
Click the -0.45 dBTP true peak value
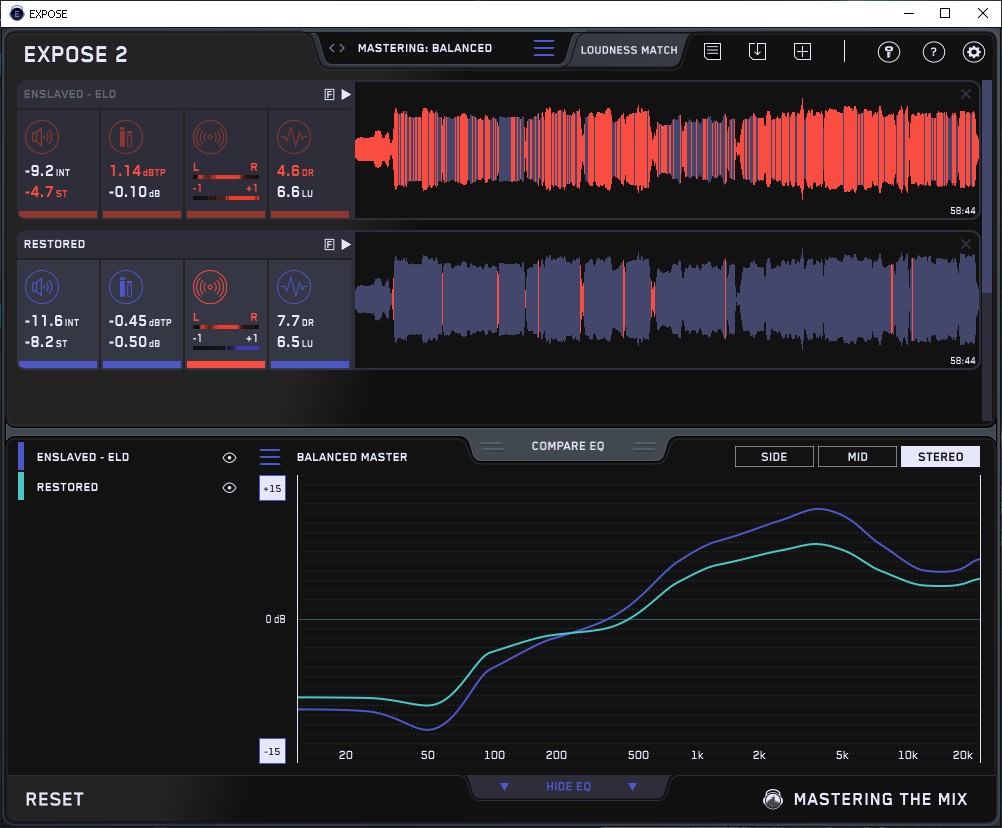[x=140, y=321]
